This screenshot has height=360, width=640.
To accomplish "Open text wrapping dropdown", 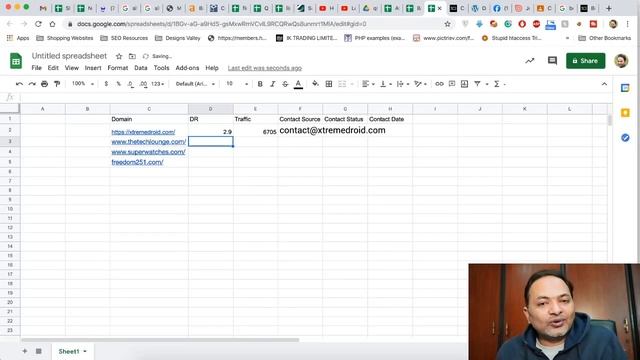I will tap(403, 84).
